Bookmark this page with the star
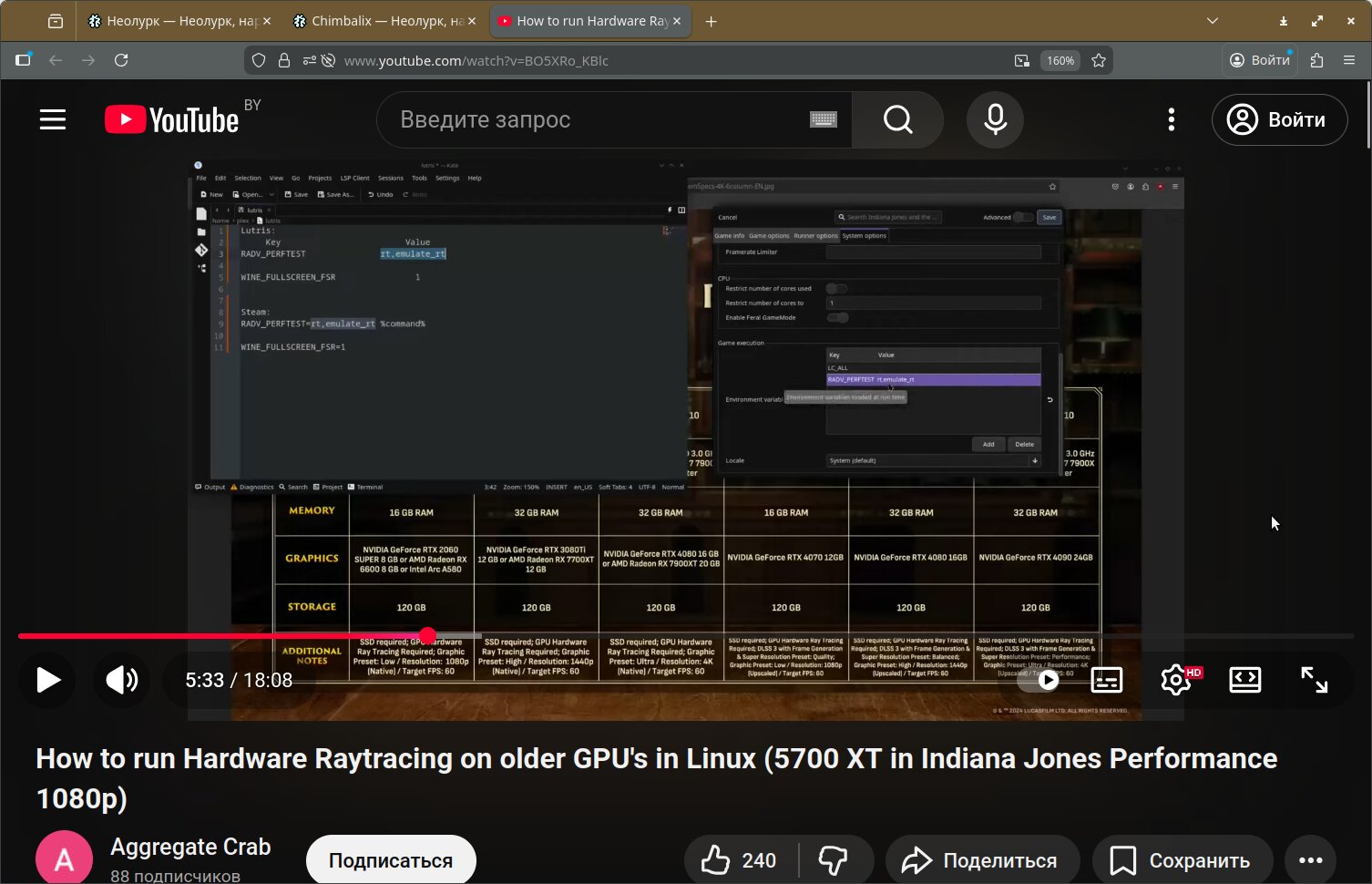1372x884 pixels. [x=1099, y=60]
